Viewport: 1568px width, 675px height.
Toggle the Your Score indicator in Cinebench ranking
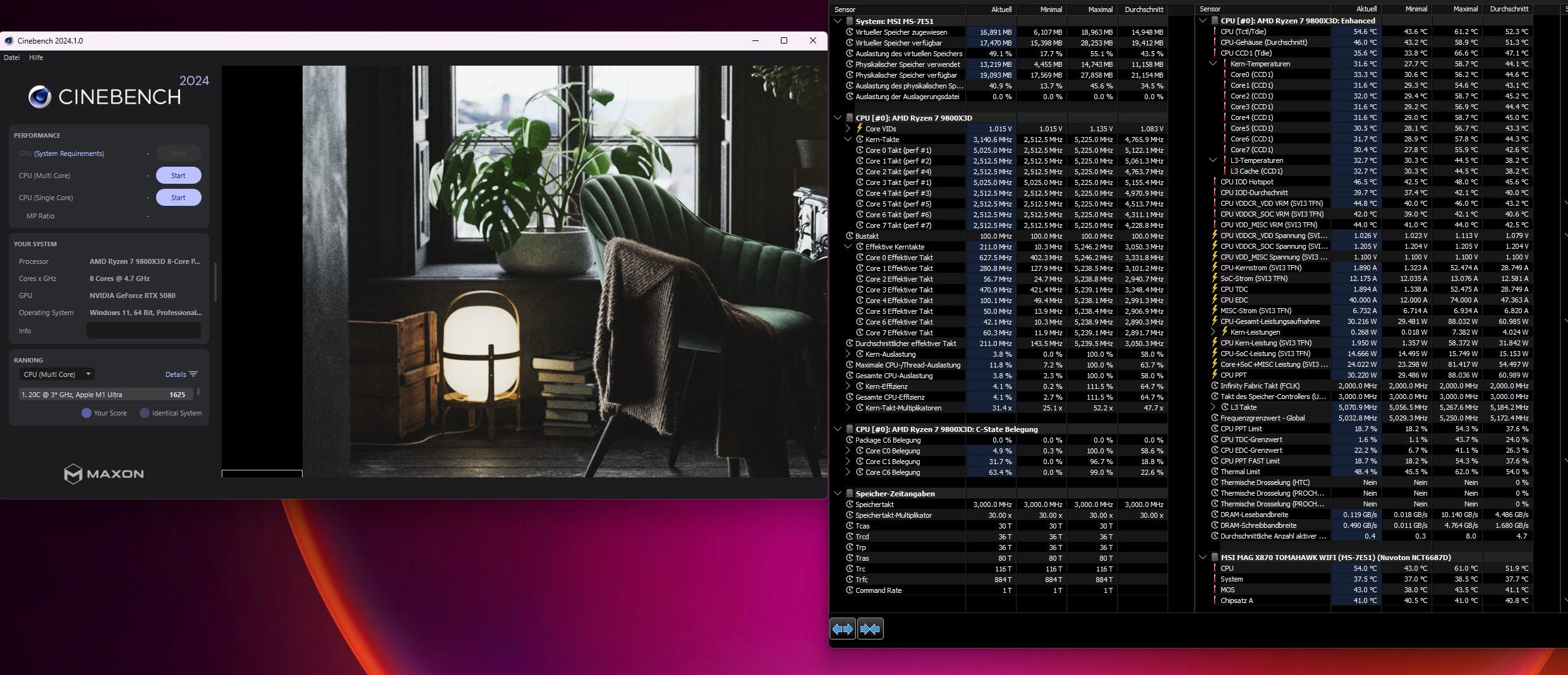pyautogui.click(x=87, y=413)
